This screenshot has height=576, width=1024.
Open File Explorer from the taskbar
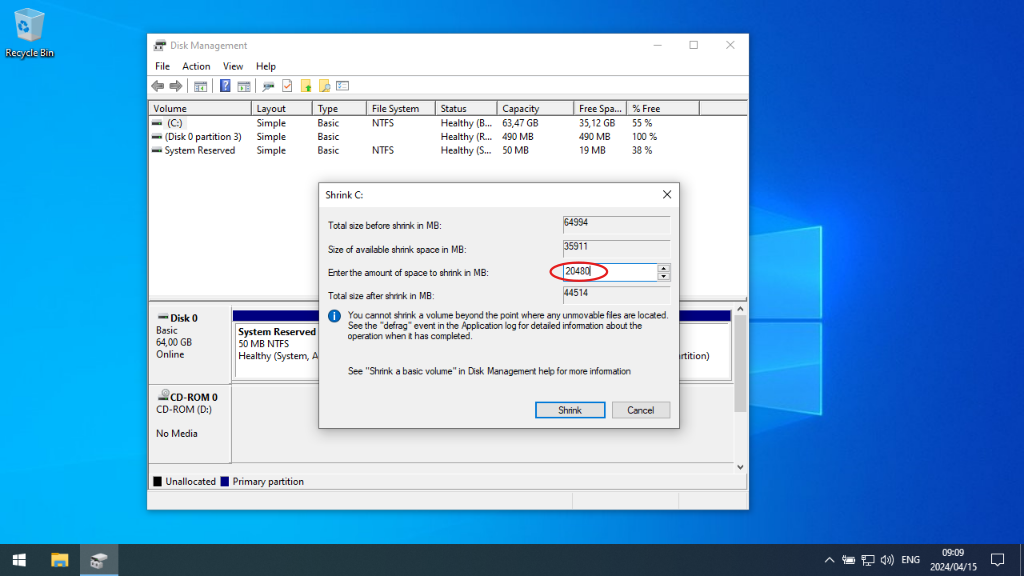[61, 559]
